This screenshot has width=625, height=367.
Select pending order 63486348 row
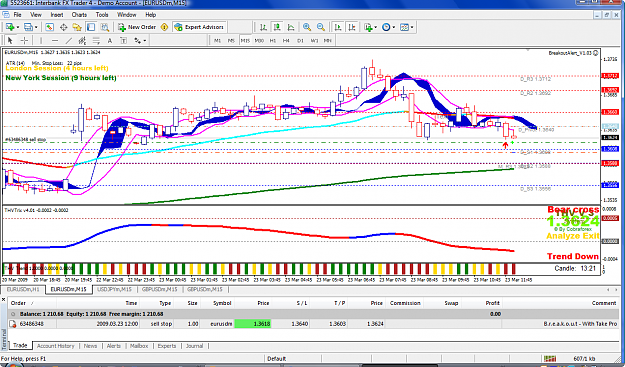point(313,324)
